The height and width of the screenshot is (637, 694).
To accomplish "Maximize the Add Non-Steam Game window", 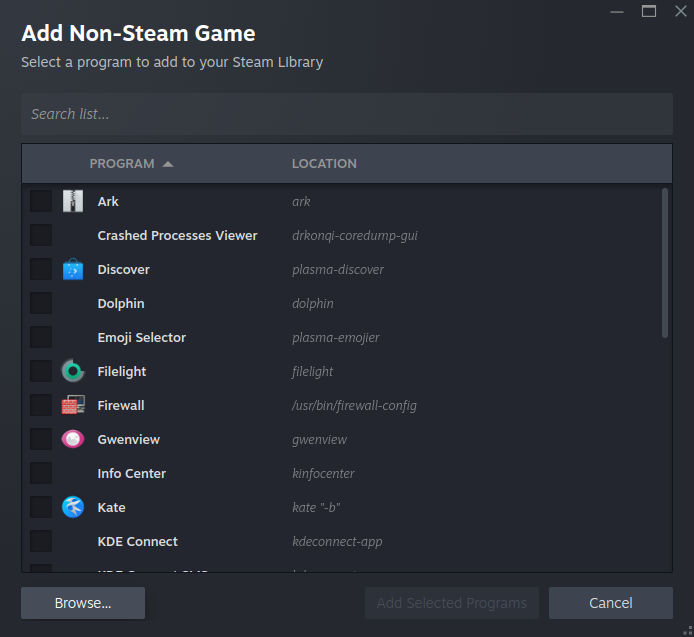I will tap(649, 11).
